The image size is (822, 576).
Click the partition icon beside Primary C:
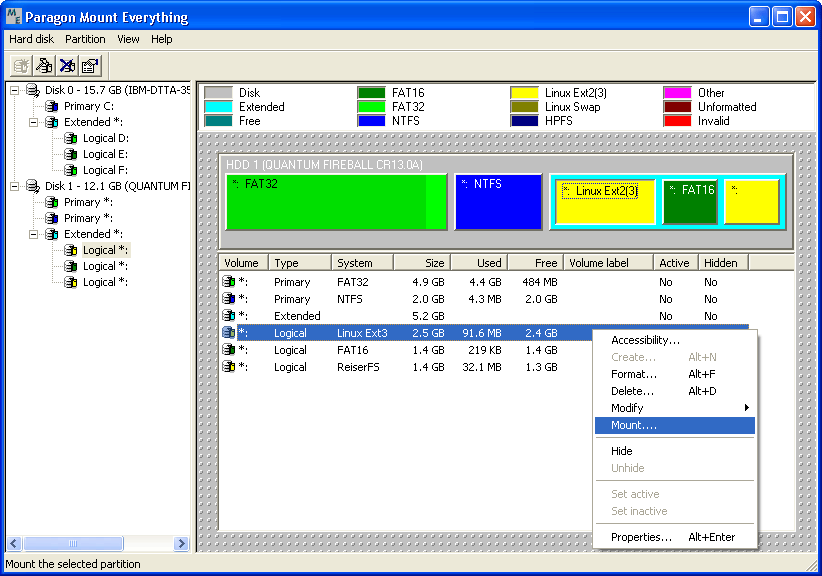tap(52, 106)
